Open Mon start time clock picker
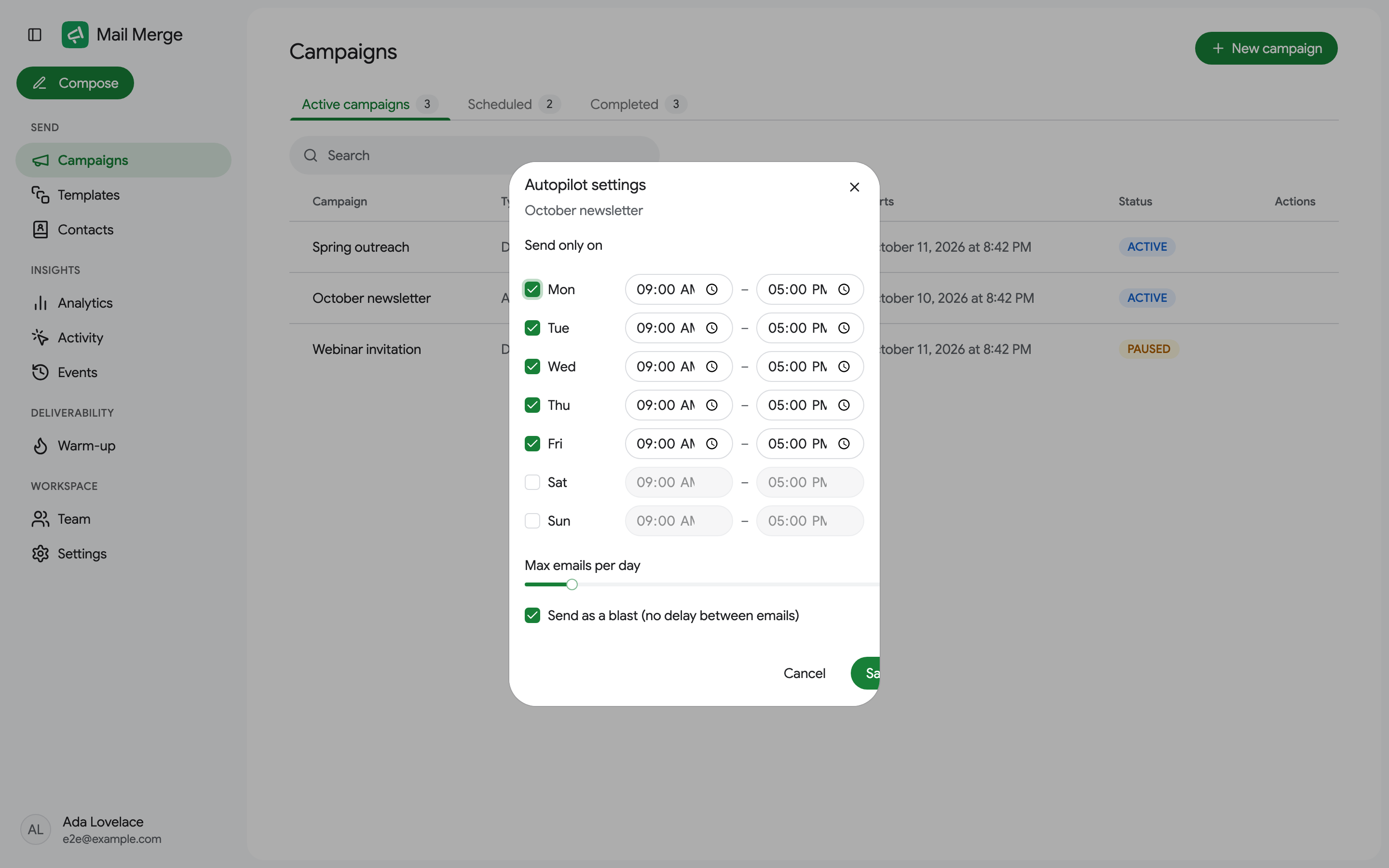The width and height of the screenshot is (1389, 868). tap(712, 289)
